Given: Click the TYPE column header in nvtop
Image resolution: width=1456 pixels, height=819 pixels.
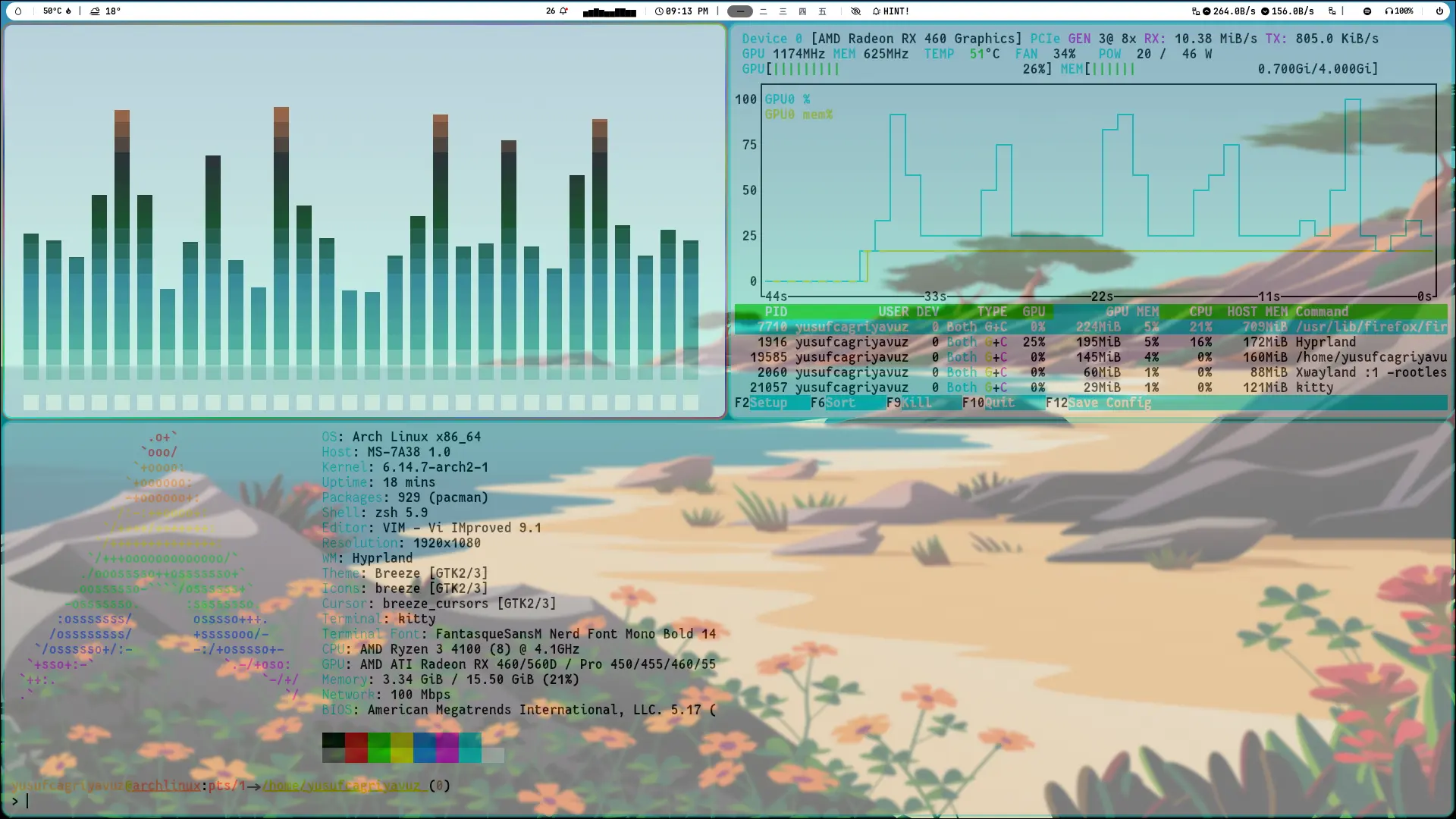Looking at the screenshot, I should [992, 312].
